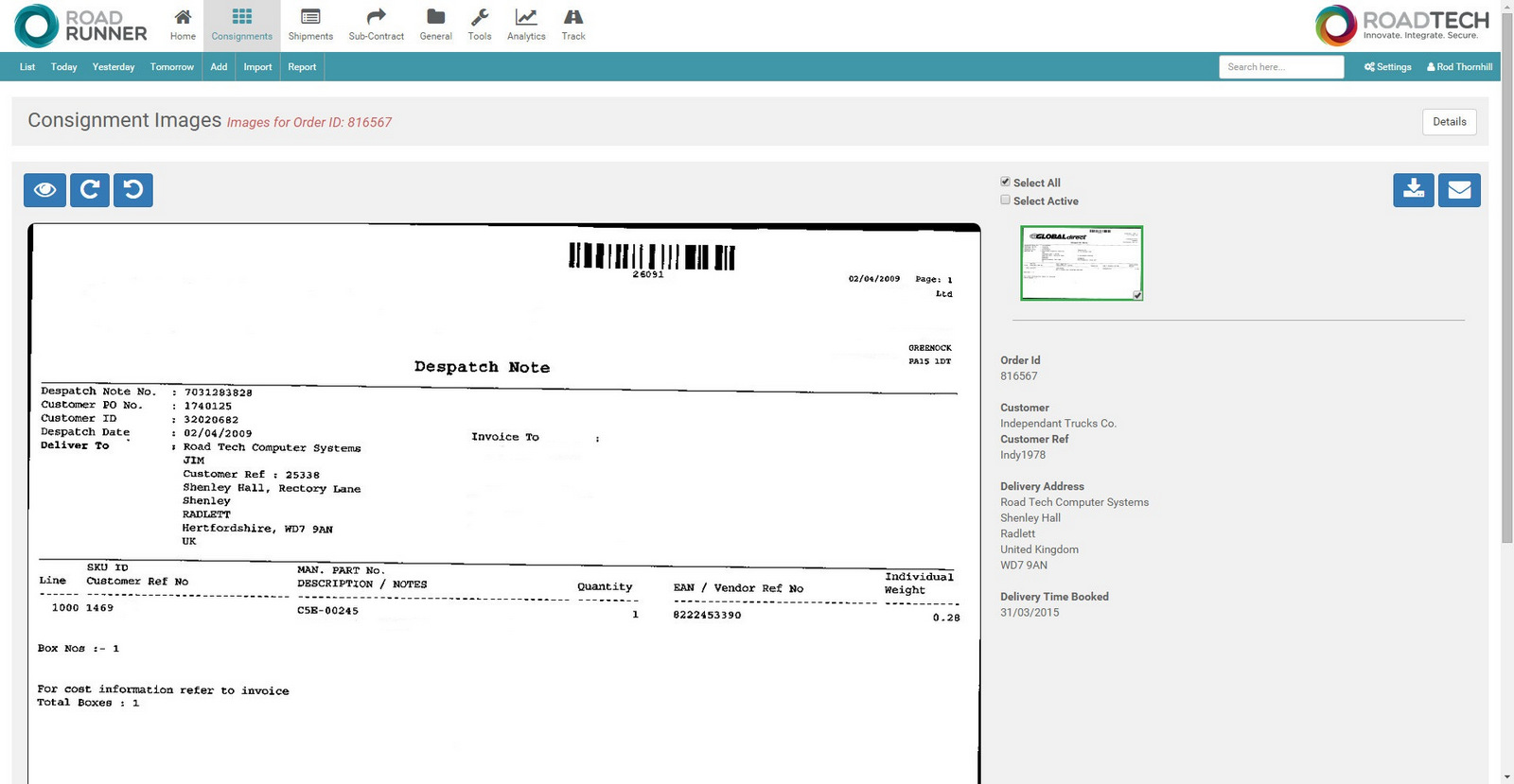Click 'Shenley Hall' in delivery address
The image size is (1514, 784).
[1030, 518]
